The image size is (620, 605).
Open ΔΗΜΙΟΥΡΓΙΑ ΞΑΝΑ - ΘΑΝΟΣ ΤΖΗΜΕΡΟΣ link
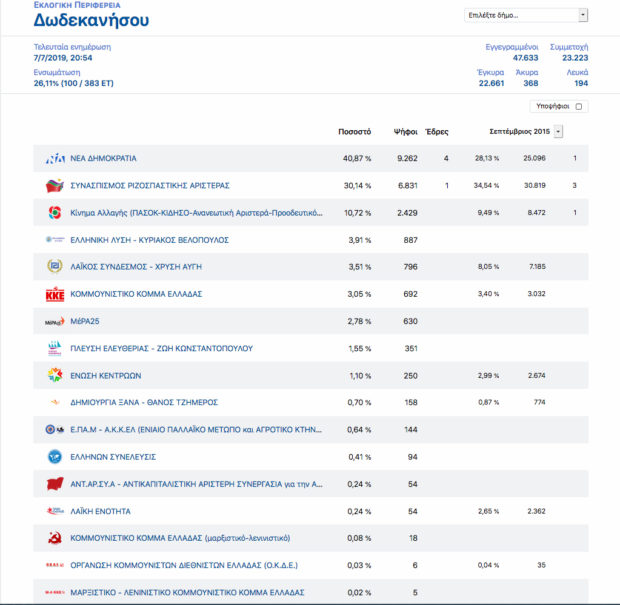144,403
